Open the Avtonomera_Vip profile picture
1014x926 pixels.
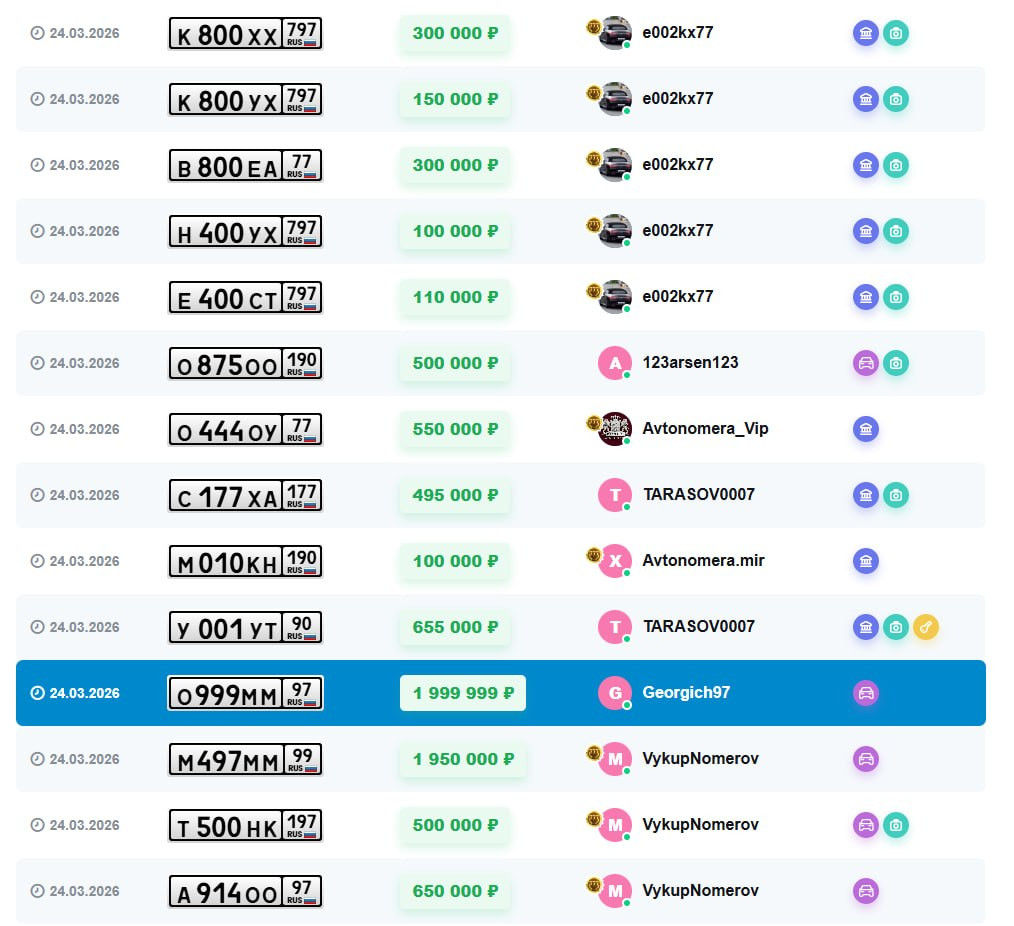pos(615,429)
